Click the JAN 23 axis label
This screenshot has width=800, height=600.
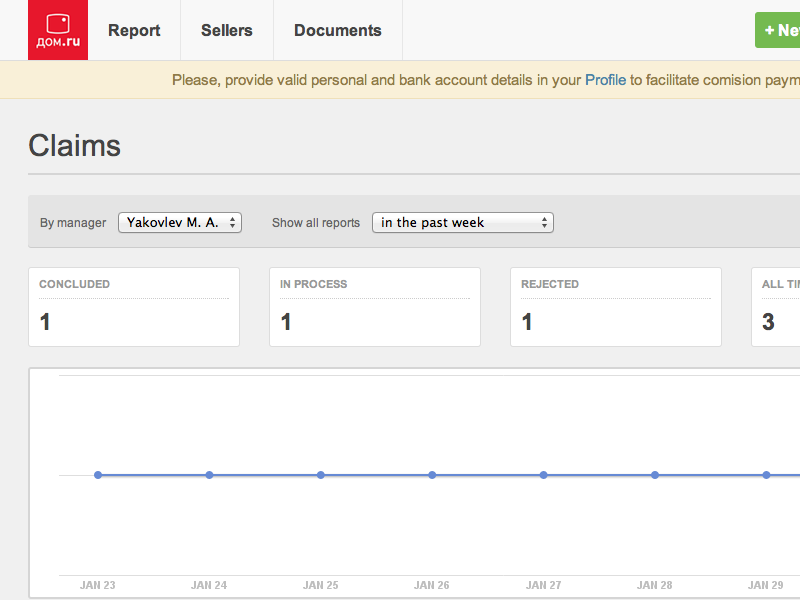coord(97,585)
